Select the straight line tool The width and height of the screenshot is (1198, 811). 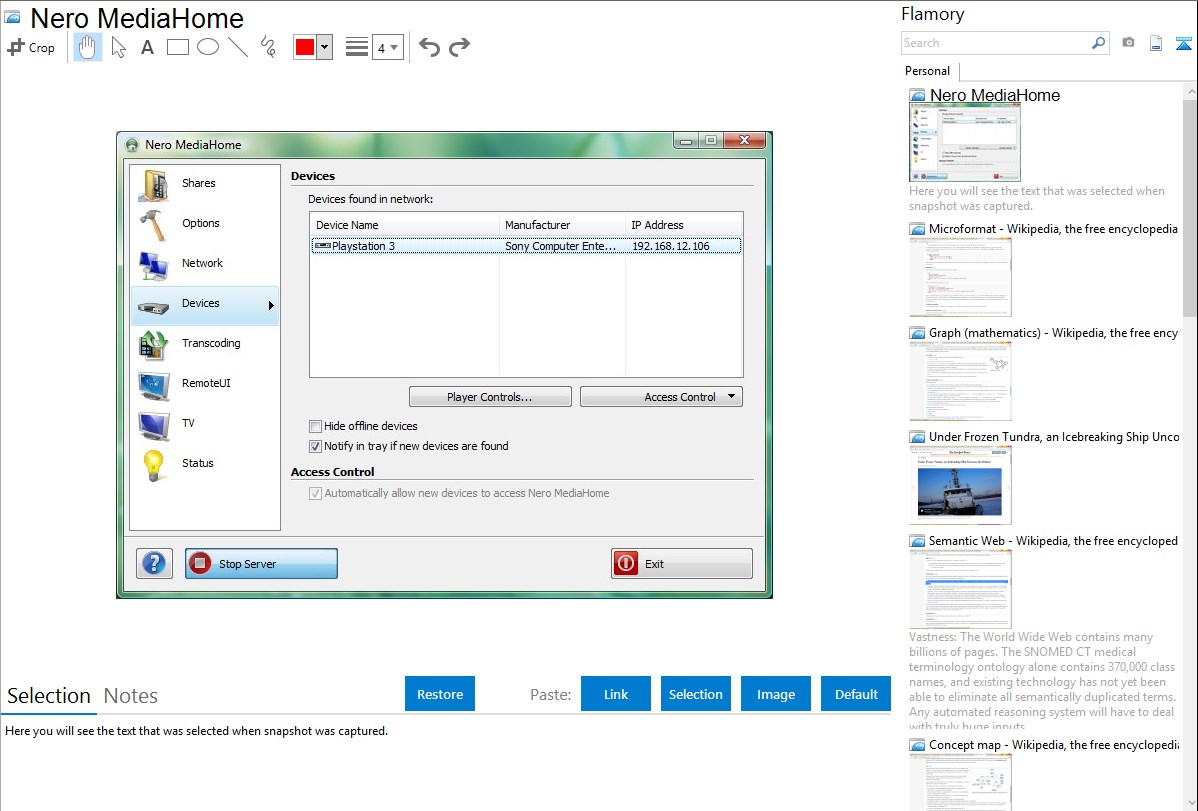coord(238,47)
